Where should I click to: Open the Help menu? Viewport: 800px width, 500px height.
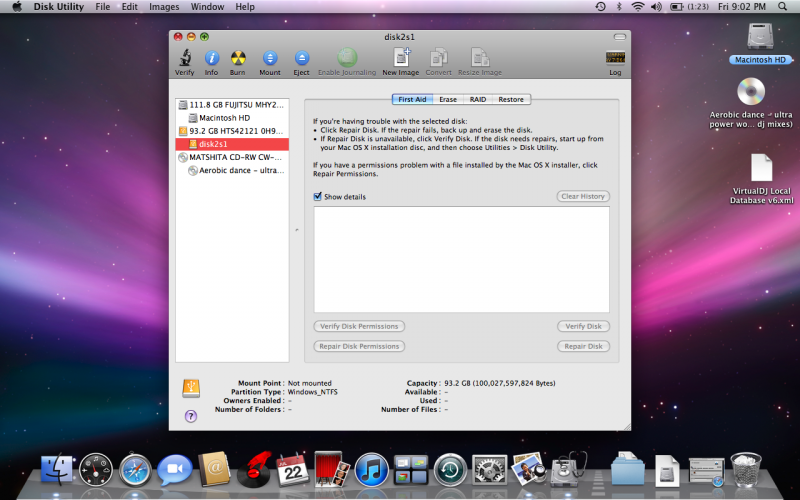tap(245, 7)
